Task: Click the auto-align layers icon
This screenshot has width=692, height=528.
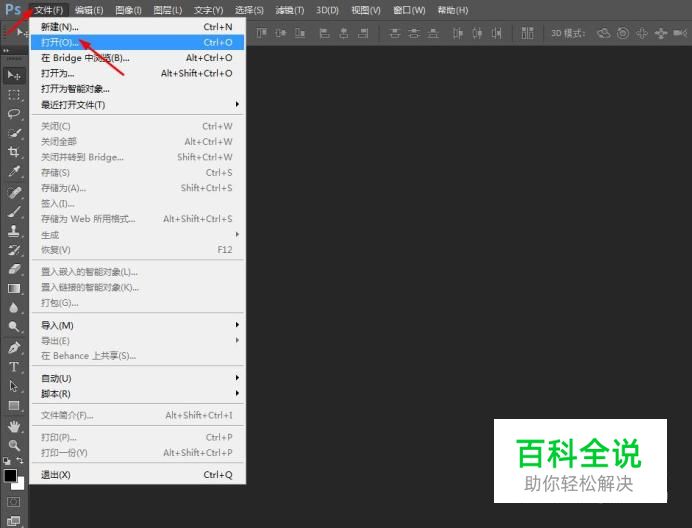Action: coord(527,33)
